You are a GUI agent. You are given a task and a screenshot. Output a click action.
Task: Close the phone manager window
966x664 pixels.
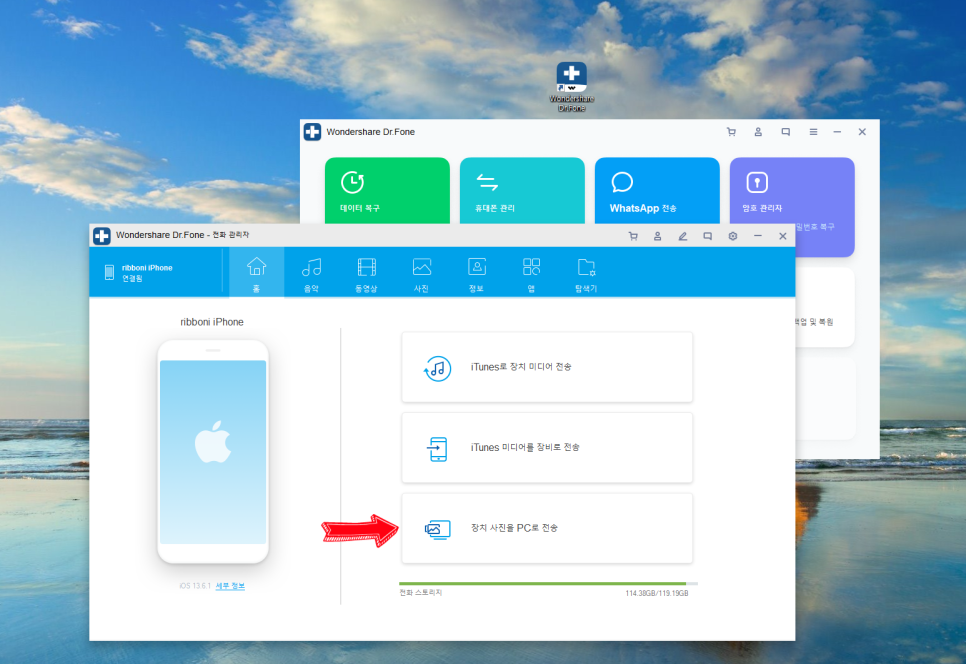point(782,236)
